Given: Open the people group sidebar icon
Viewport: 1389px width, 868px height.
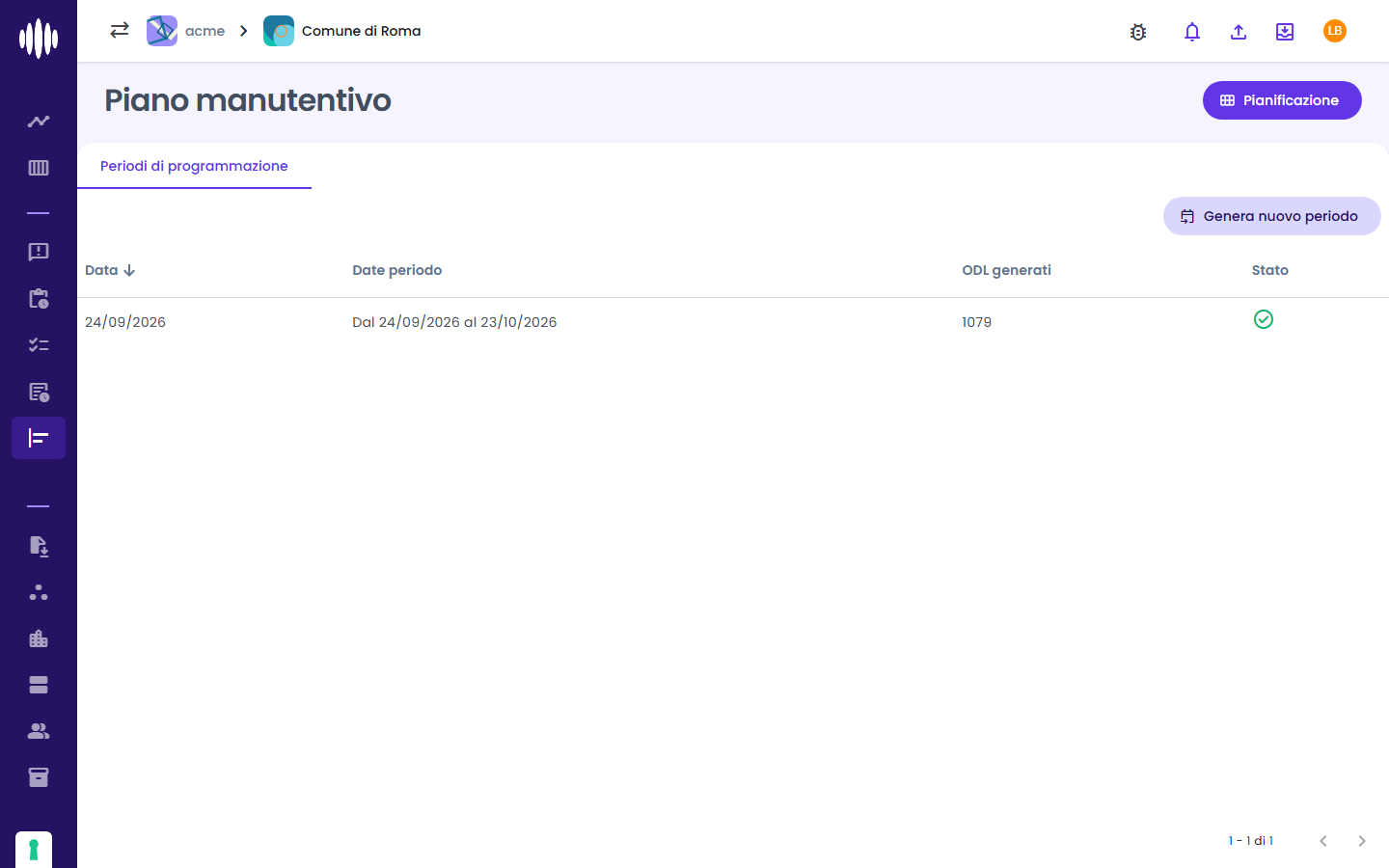Looking at the screenshot, I should [x=39, y=731].
